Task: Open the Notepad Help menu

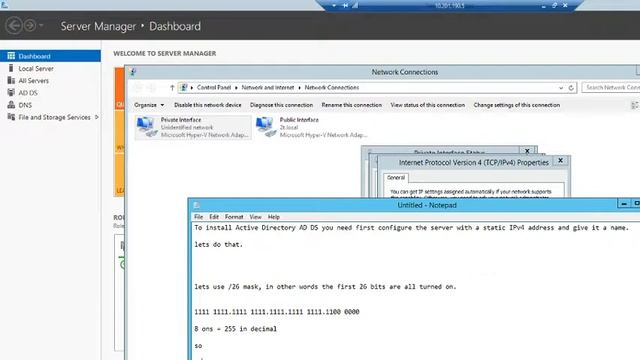Action: 273,217
